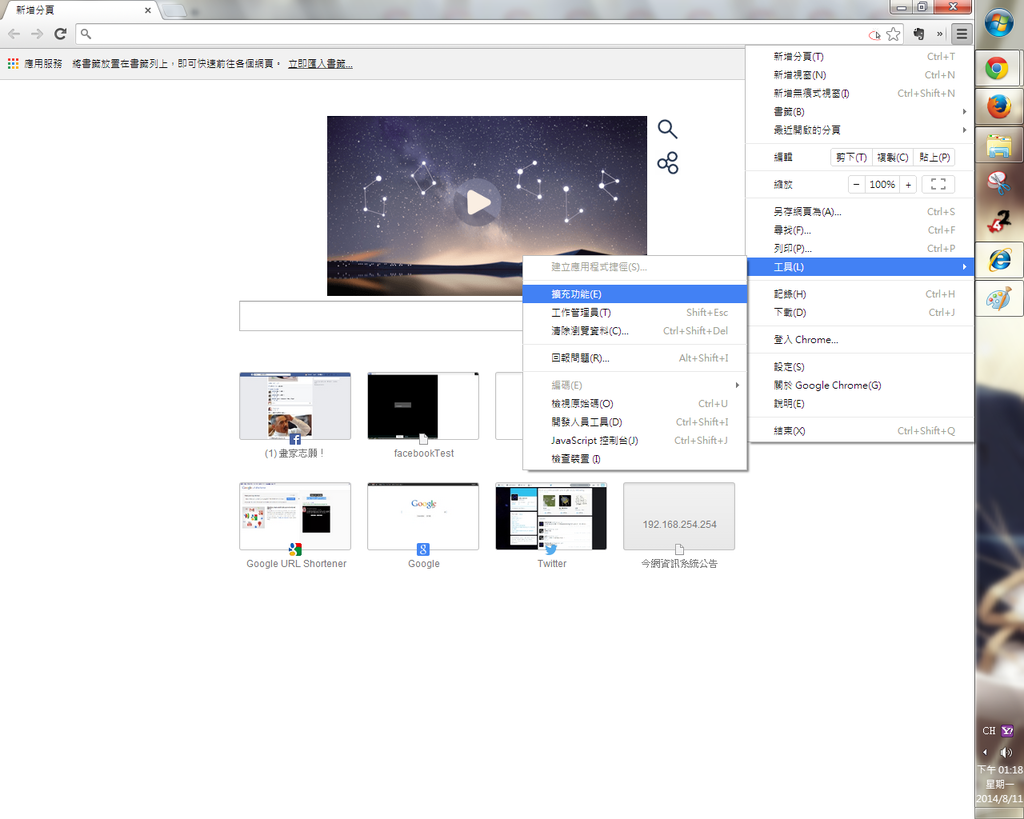Viewport: 1024px width, 819px height.
Task: Click the 應用程式 apps shortcut label
Action: 43,64
